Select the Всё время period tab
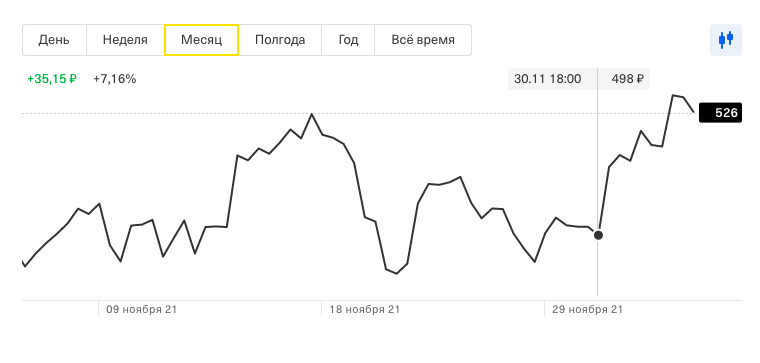The height and width of the screenshot is (363, 760). tap(423, 40)
